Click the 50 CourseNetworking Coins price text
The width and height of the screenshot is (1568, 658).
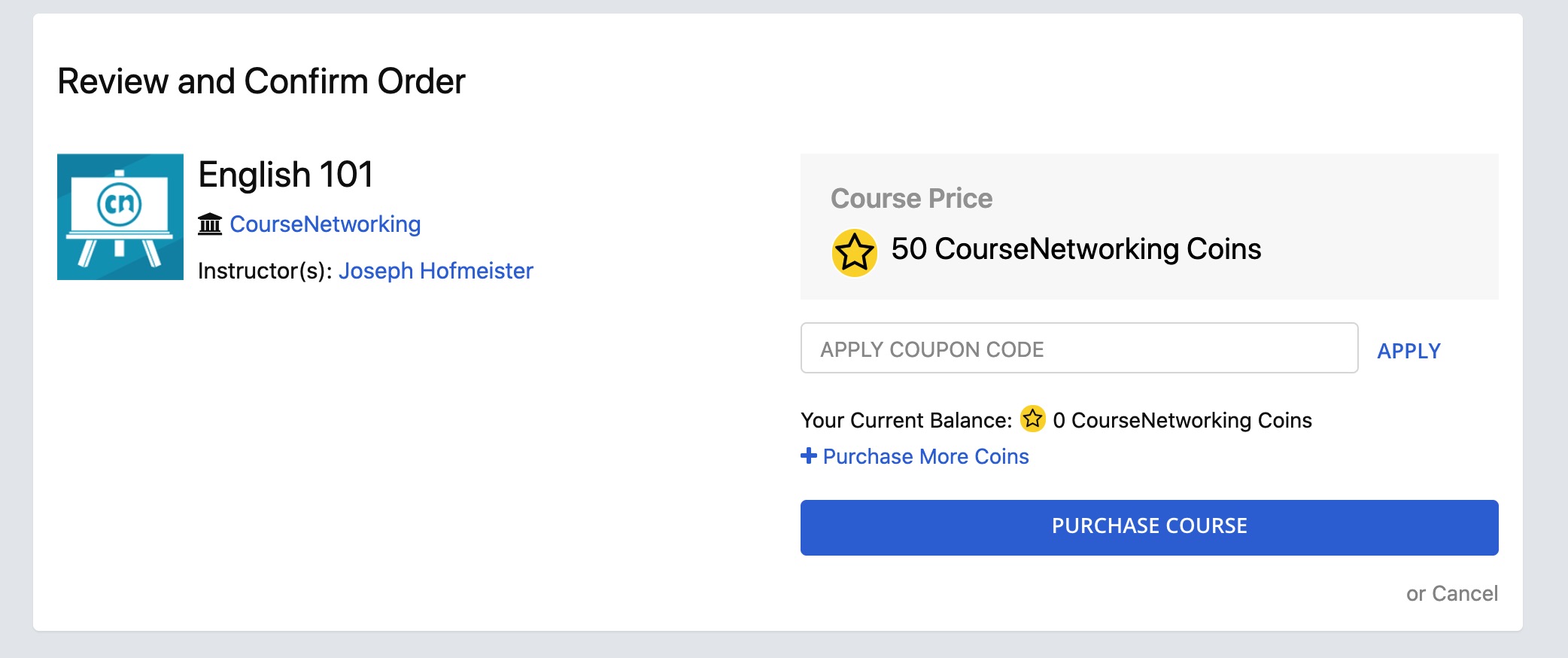(1076, 249)
